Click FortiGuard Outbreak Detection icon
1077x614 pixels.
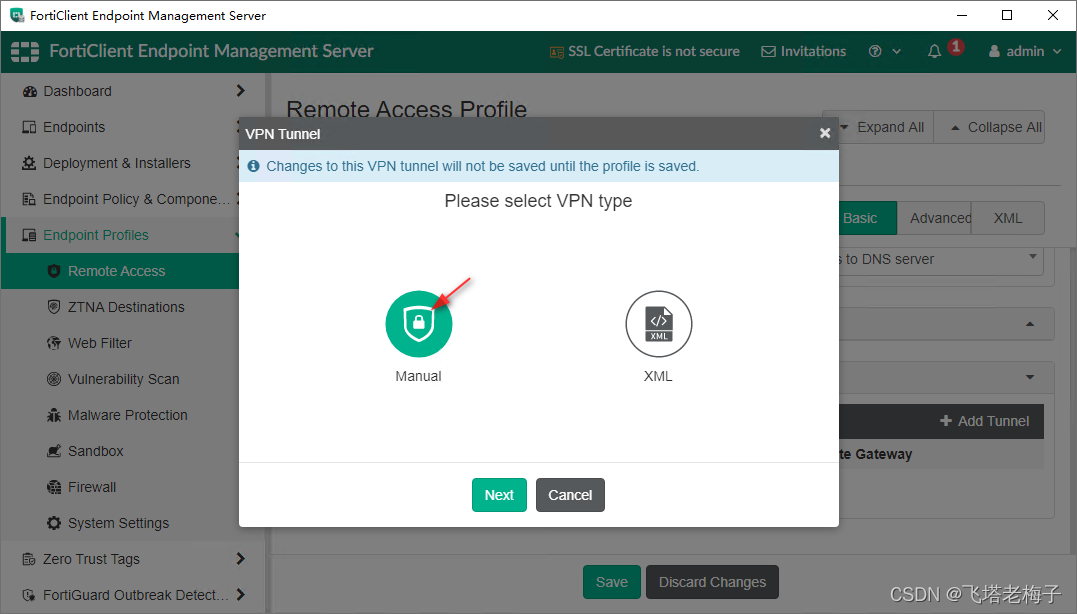click(30, 595)
